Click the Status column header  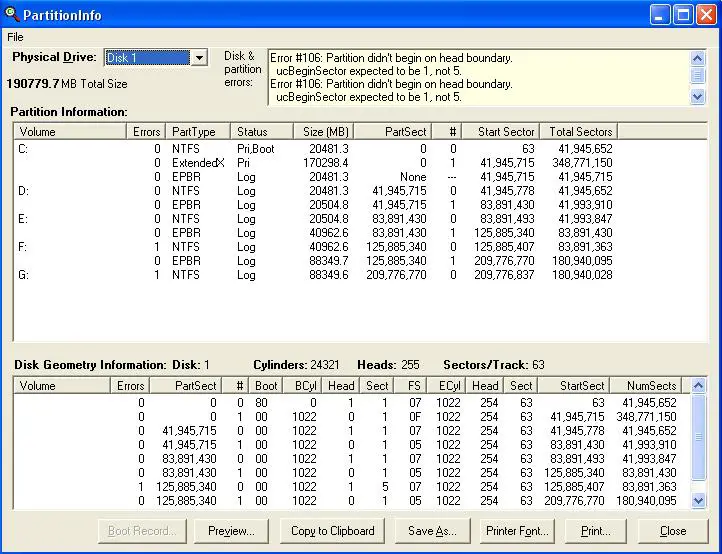click(x=262, y=132)
